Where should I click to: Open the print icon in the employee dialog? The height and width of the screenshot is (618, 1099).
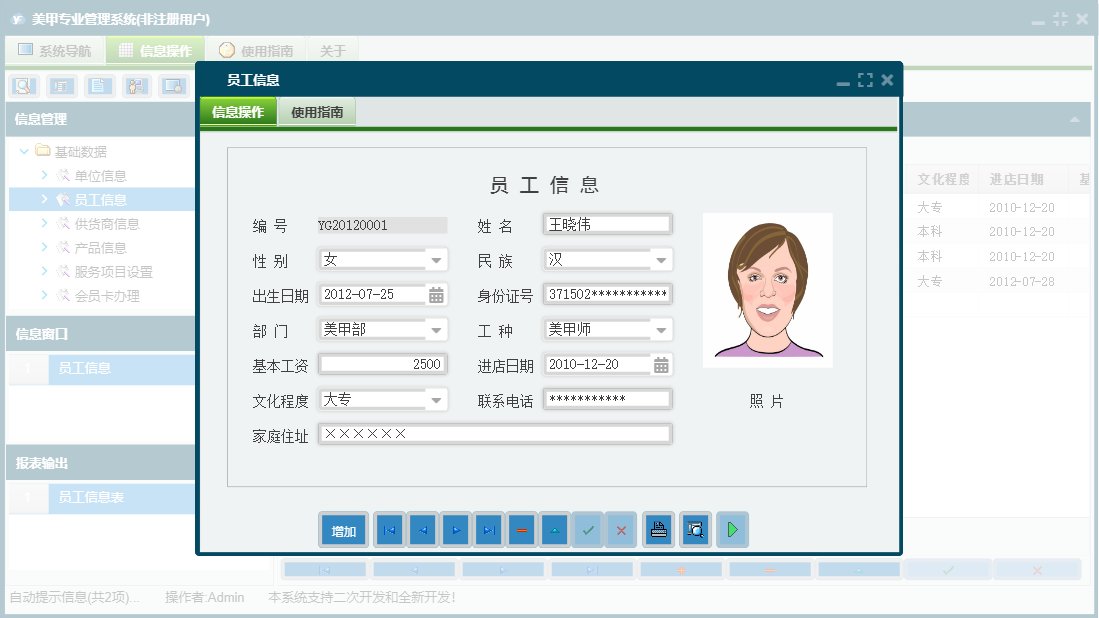[658, 530]
